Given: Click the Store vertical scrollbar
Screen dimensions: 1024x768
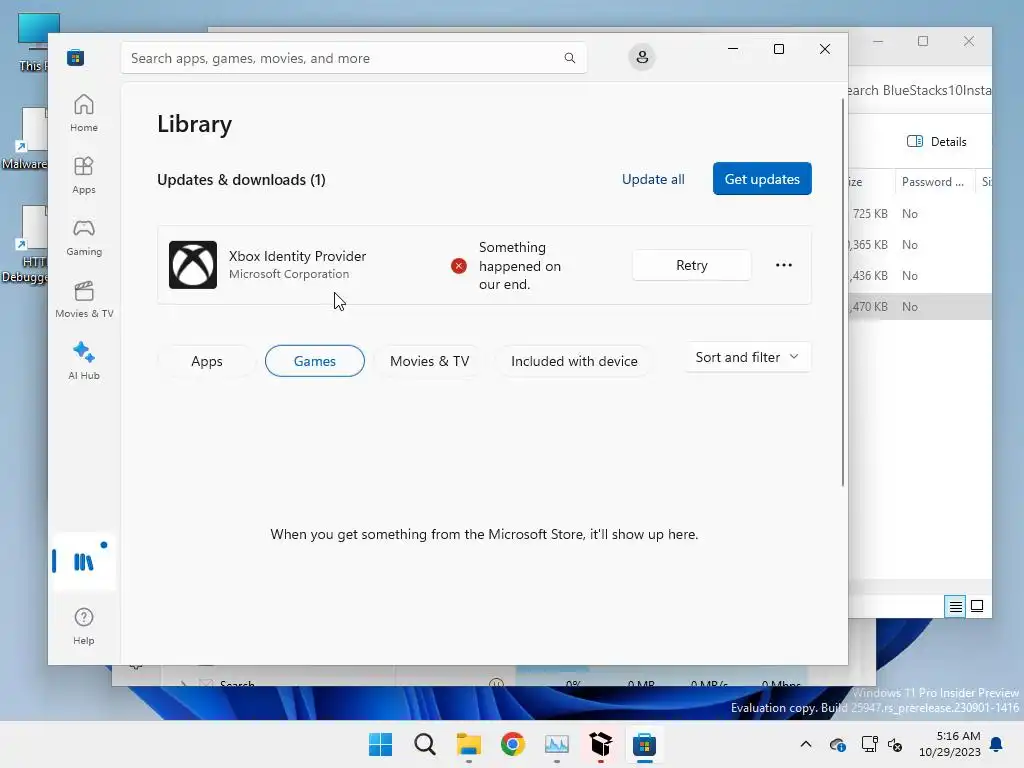Looking at the screenshot, I should tap(842, 292).
